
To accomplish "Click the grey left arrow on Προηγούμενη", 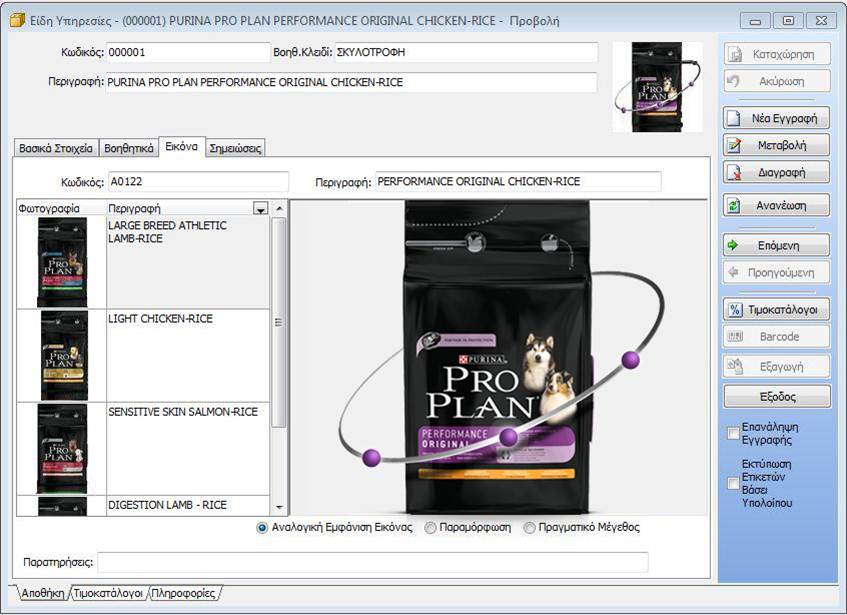I will pos(733,272).
